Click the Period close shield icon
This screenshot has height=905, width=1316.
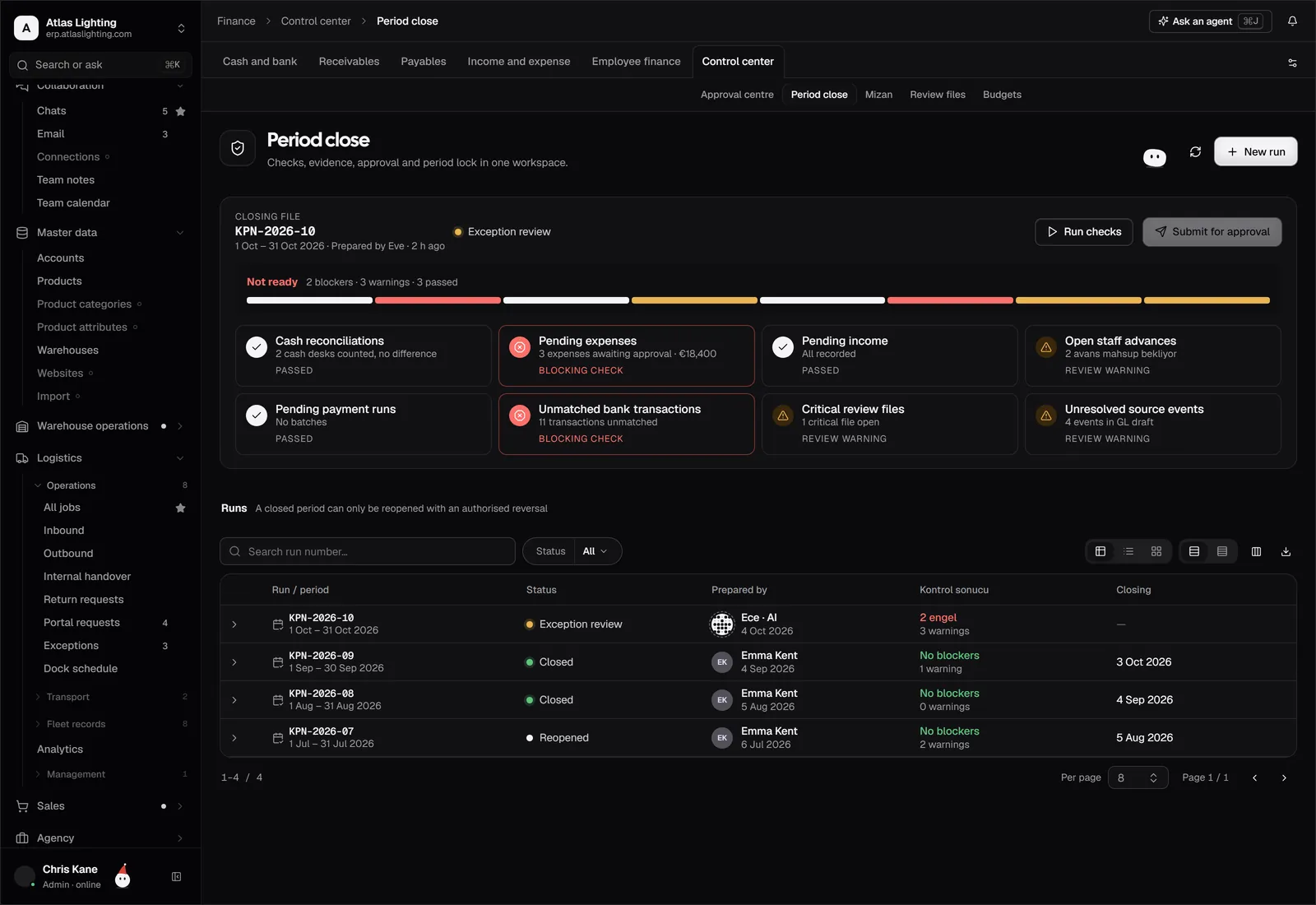coord(238,148)
